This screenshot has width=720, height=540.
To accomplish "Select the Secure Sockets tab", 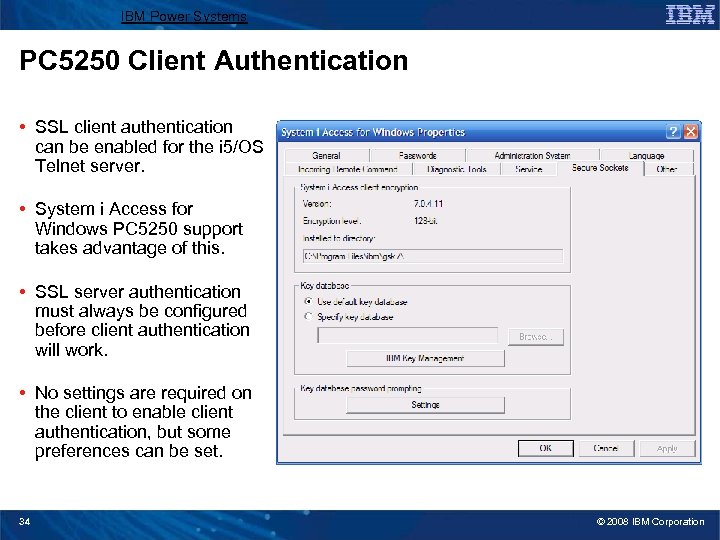I will pyautogui.click(x=600, y=168).
